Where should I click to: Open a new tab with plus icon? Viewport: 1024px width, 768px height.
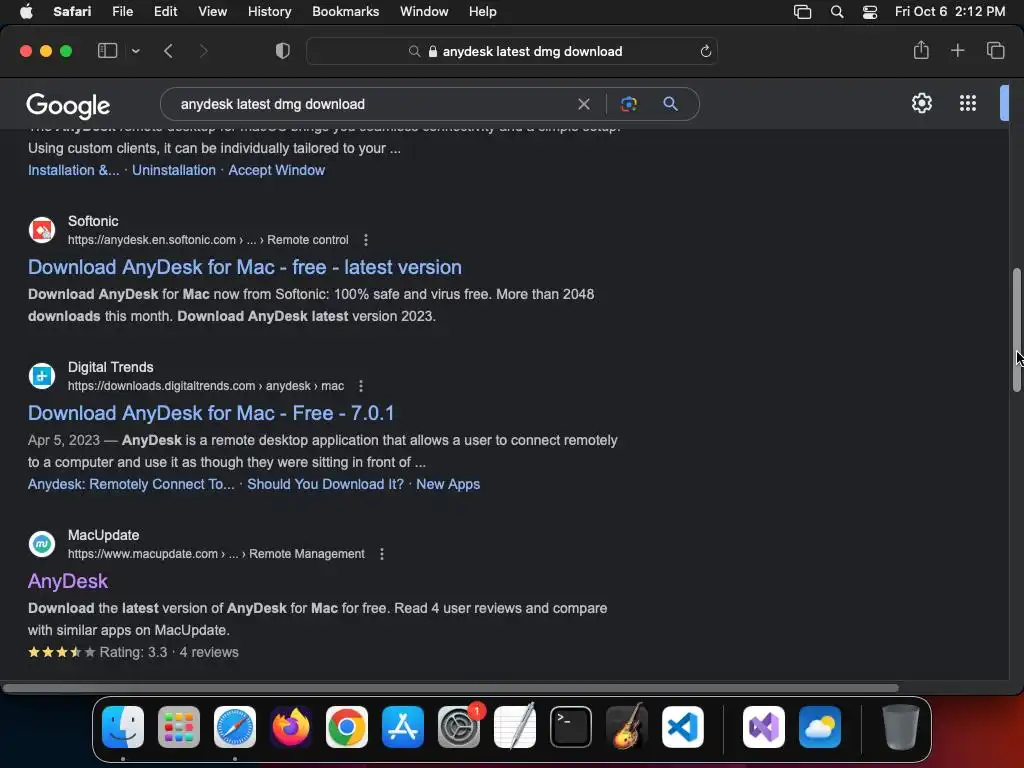(957, 50)
